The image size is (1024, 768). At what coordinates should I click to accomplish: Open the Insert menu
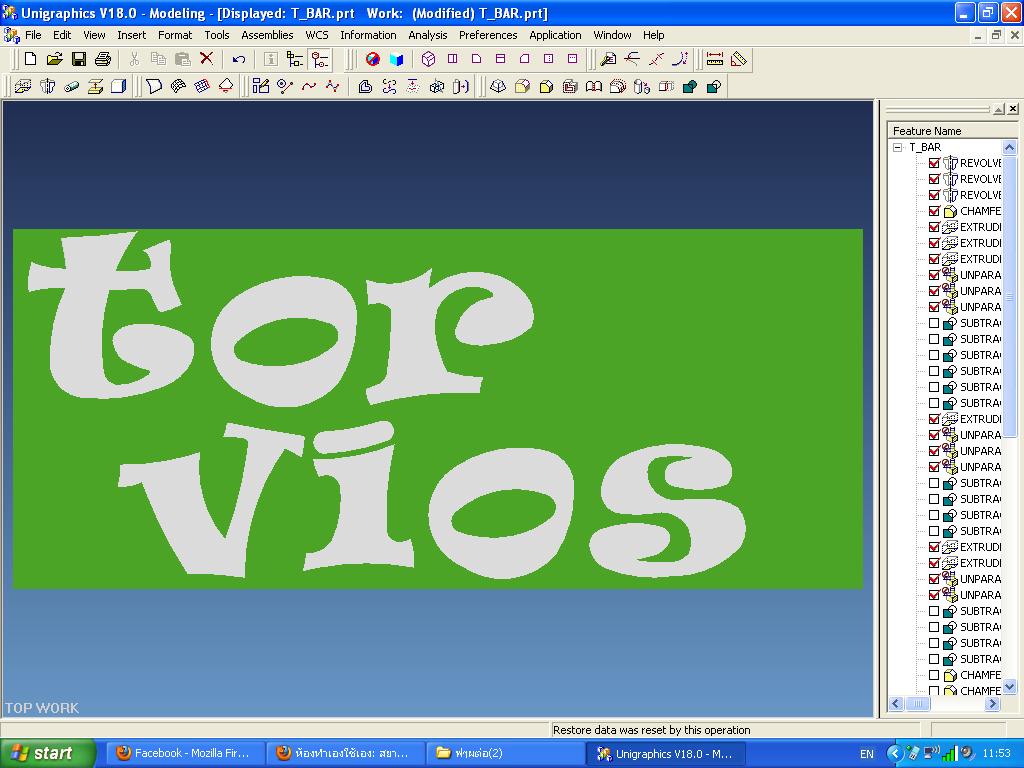pos(131,35)
